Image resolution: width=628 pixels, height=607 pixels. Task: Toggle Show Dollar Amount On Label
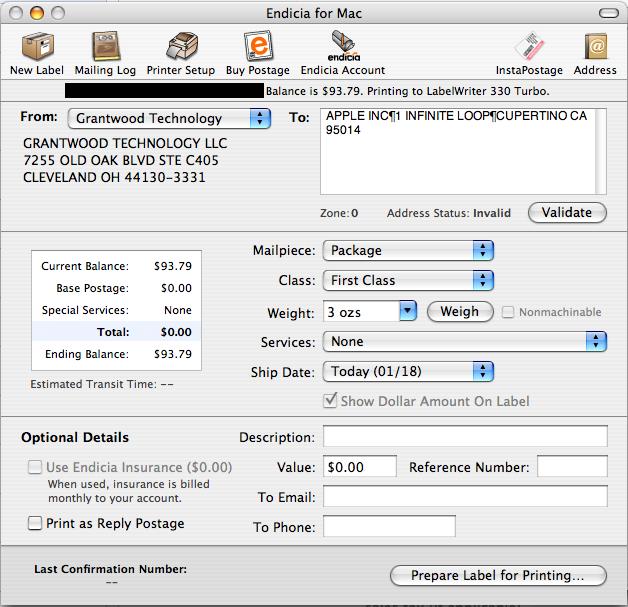pos(330,400)
